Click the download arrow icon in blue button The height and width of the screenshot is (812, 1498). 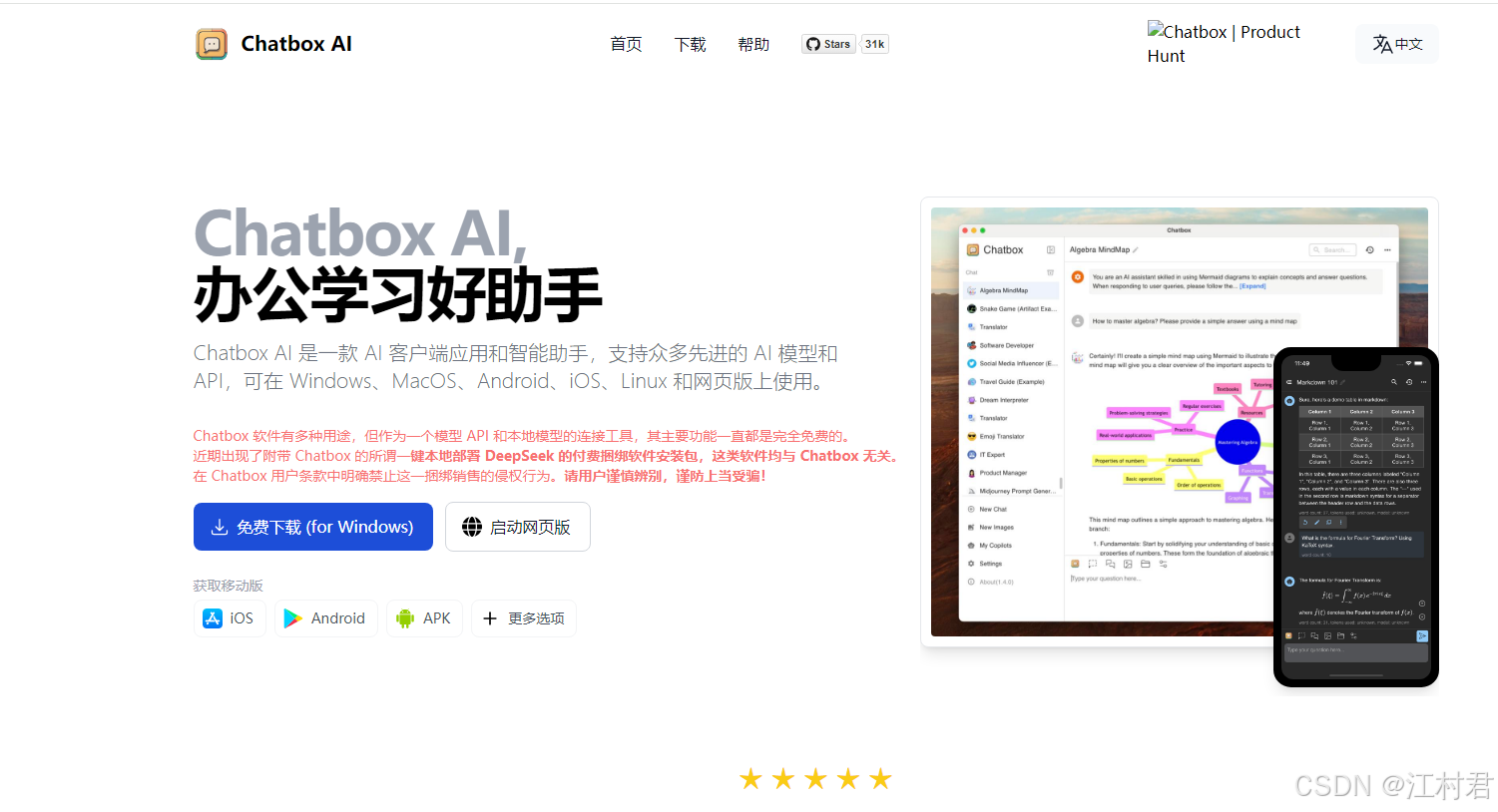[220, 527]
